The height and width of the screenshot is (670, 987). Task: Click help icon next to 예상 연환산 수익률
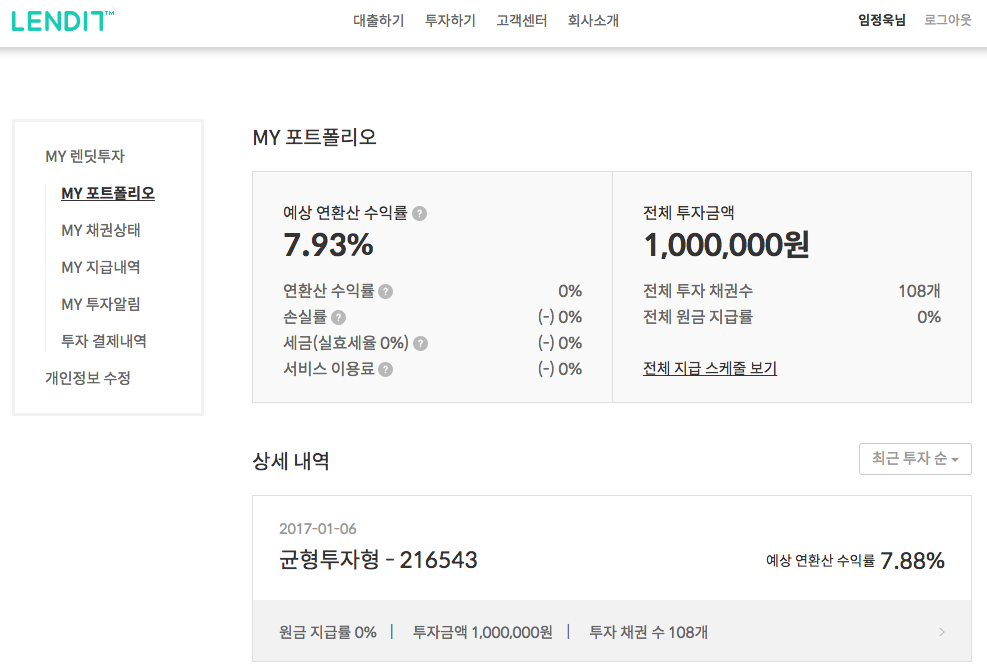pyautogui.click(x=420, y=213)
